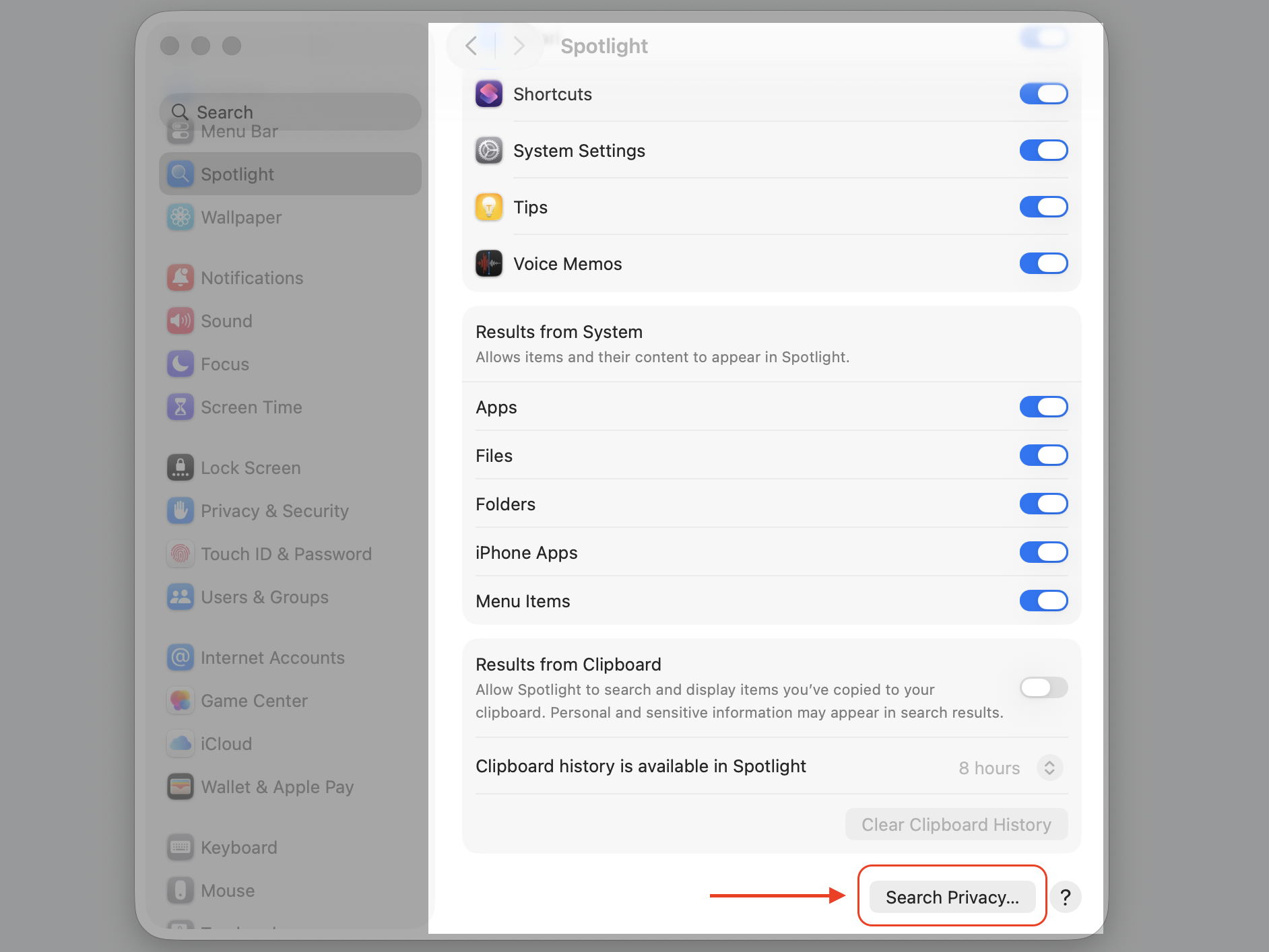1269x952 pixels.
Task: Click Clear Clipboard History button
Action: click(x=956, y=824)
